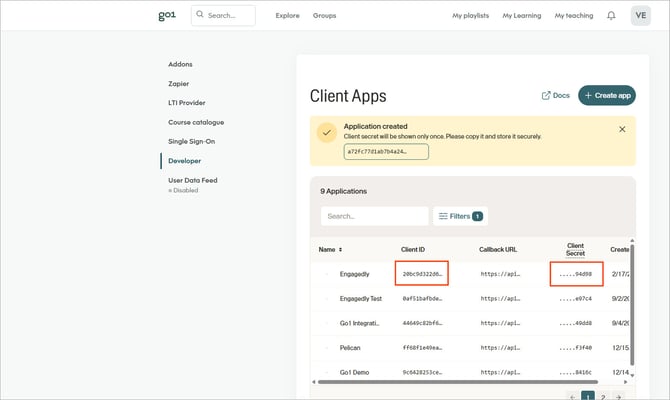Screen dimensions: 670x400
Task: Click the Engagedly client ID value
Action: (421, 273)
